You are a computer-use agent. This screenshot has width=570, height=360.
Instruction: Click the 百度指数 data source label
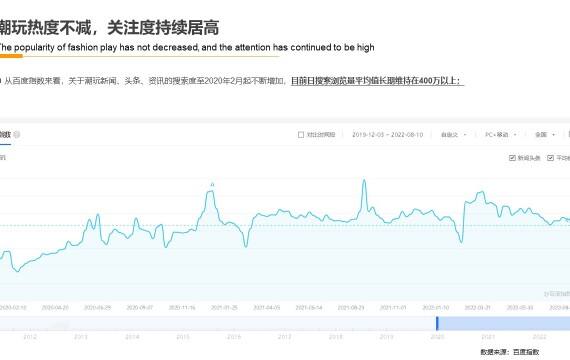coord(526,352)
